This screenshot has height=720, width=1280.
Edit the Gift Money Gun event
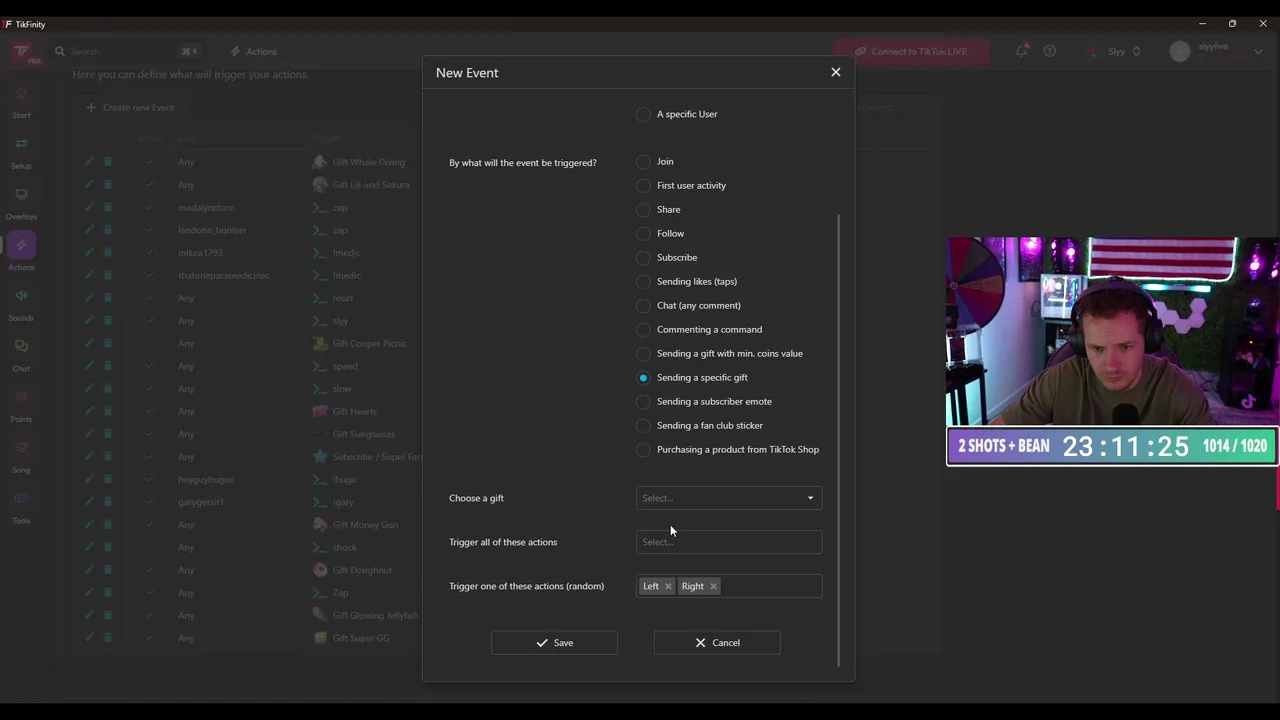pyautogui.click(x=89, y=524)
